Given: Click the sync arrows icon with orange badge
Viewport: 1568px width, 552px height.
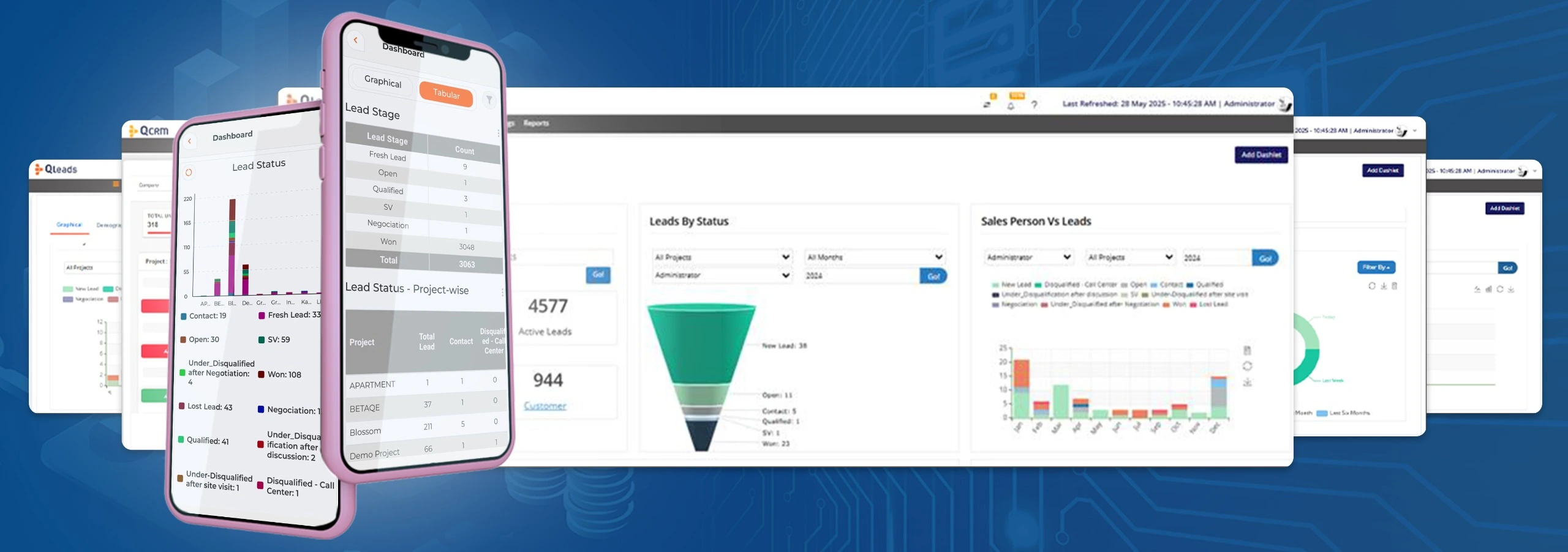Looking at the screenshot, I should click(987, 105).
